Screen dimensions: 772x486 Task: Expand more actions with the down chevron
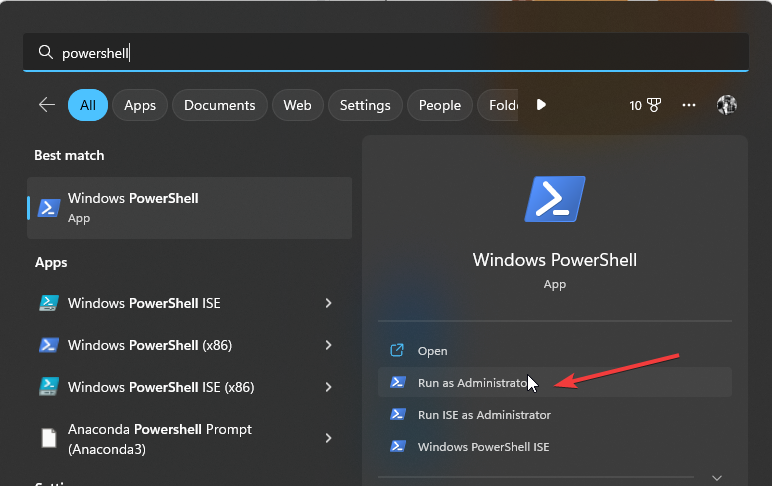tap(716, 478)
